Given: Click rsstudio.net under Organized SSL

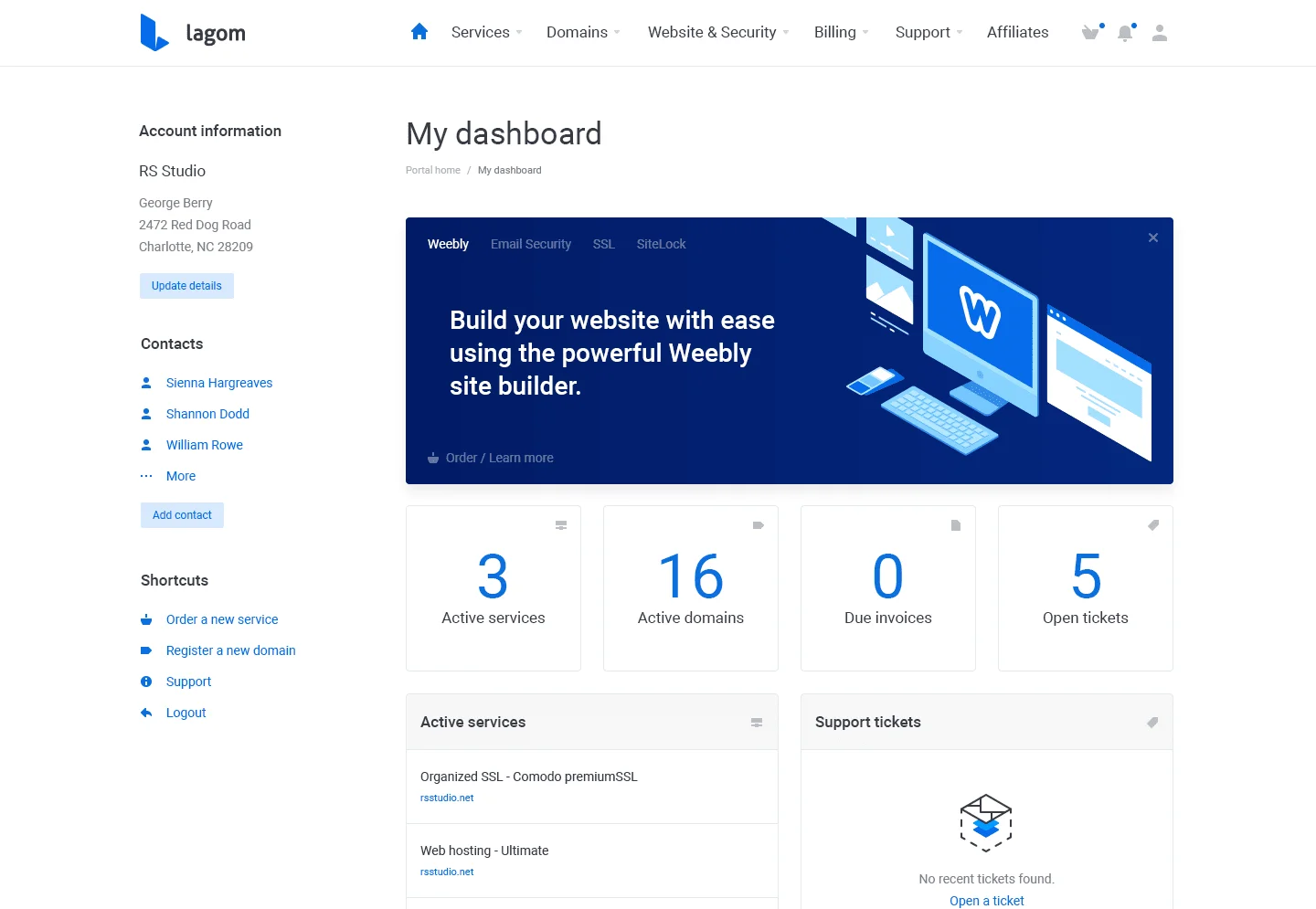Looking at the screenshot, I should coord(447,798).
